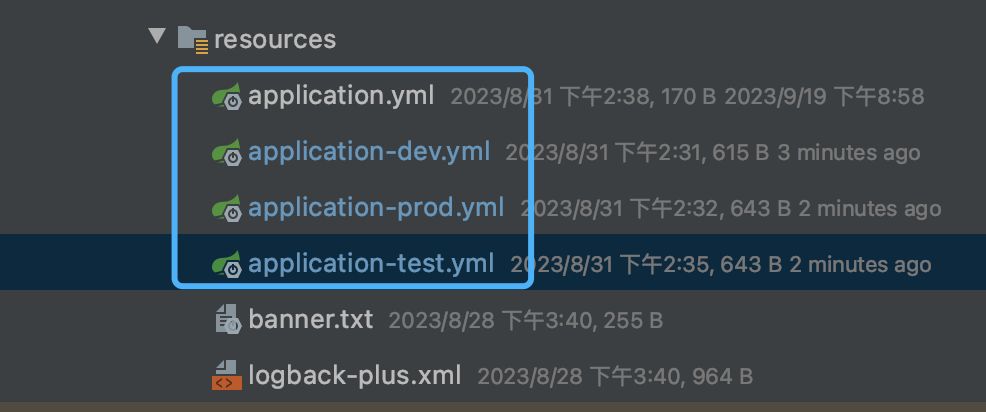986x412 pixels.
Task: Click the '964 B' size text on logback-plus.xml
Action: pos(723,377)
